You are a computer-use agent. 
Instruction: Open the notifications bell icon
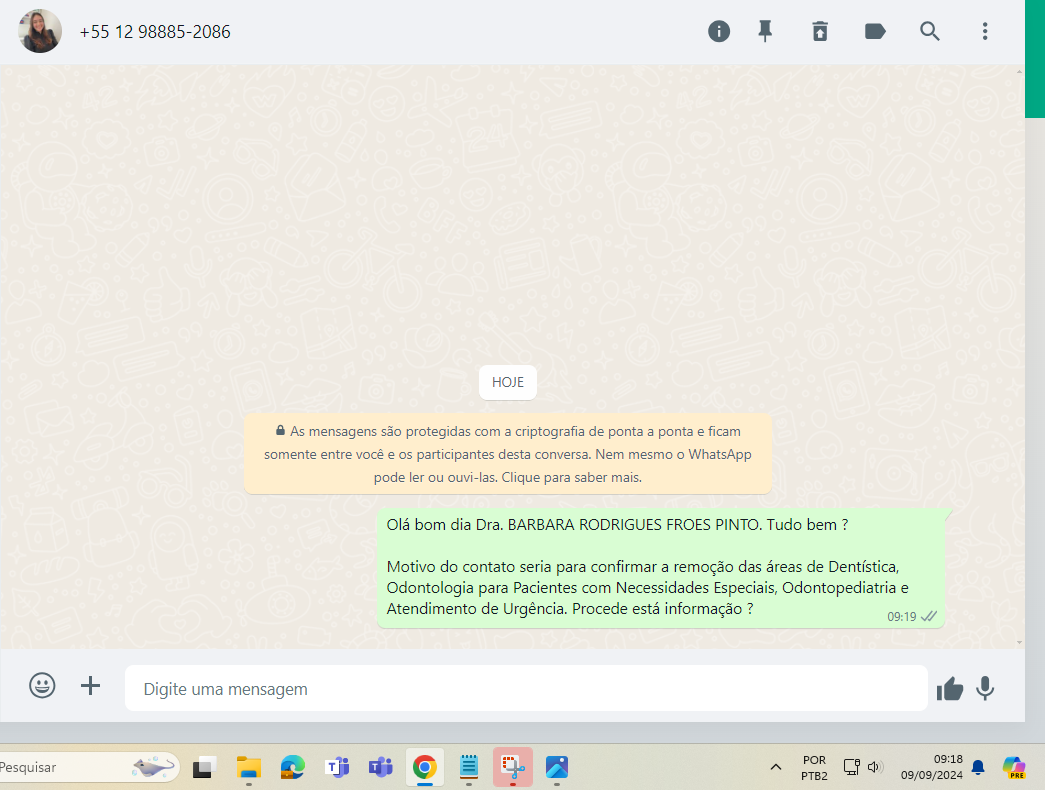pos(978,767)
